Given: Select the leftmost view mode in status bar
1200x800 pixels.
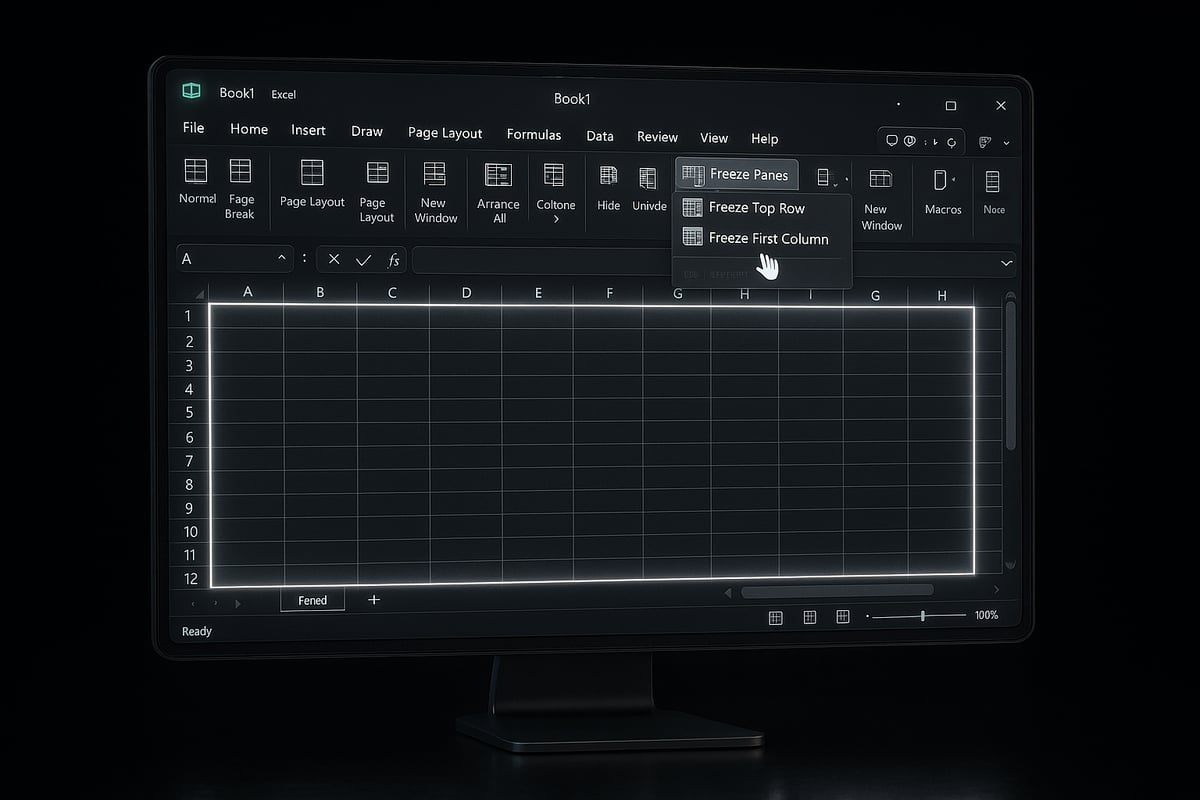Looking at the screenshot, I should [775, 618].
